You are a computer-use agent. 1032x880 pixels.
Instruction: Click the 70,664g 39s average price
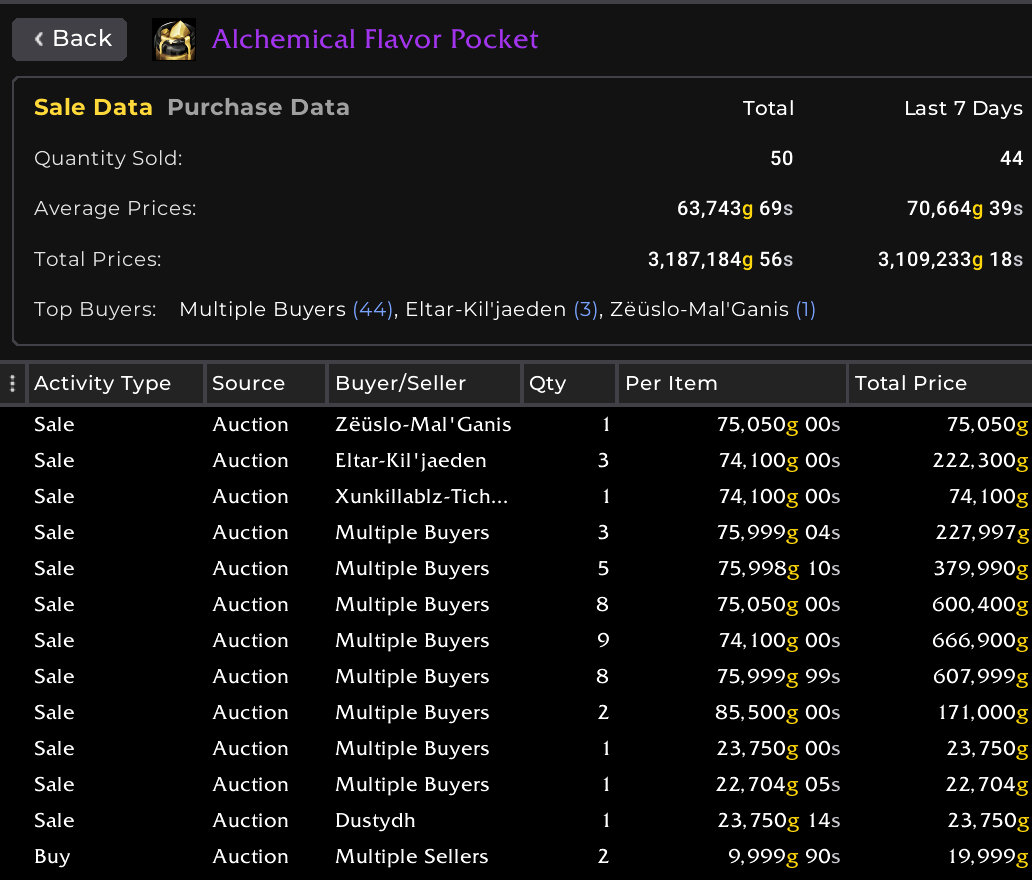965,209
